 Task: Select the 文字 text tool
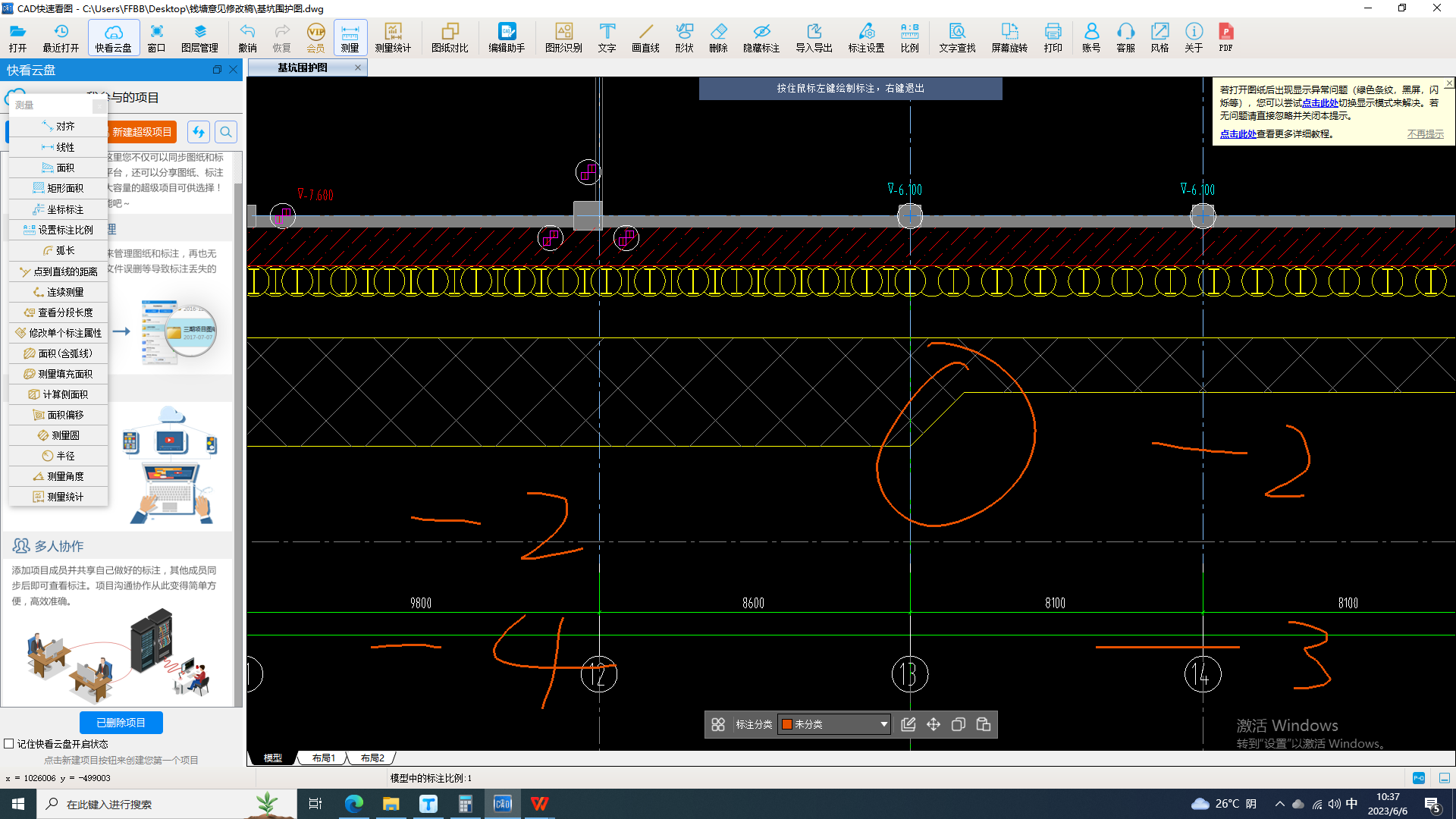coord(607,37)
